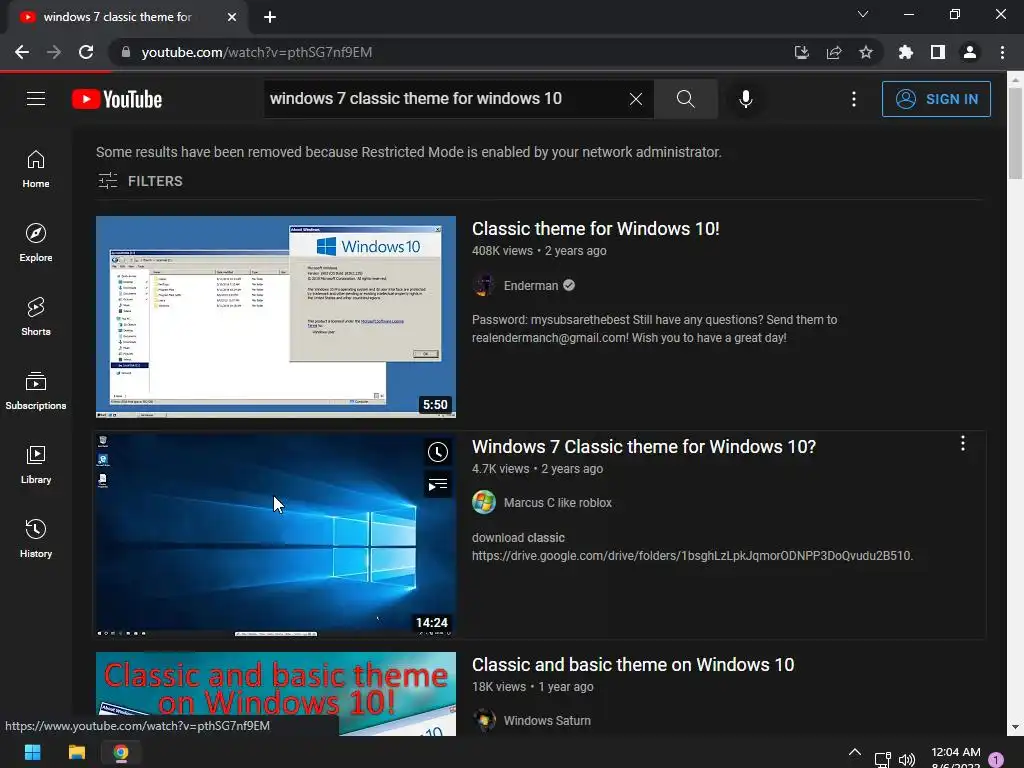Open action menu for Windows 7 Classic video

pyautogui.click(x=963, y=444)
